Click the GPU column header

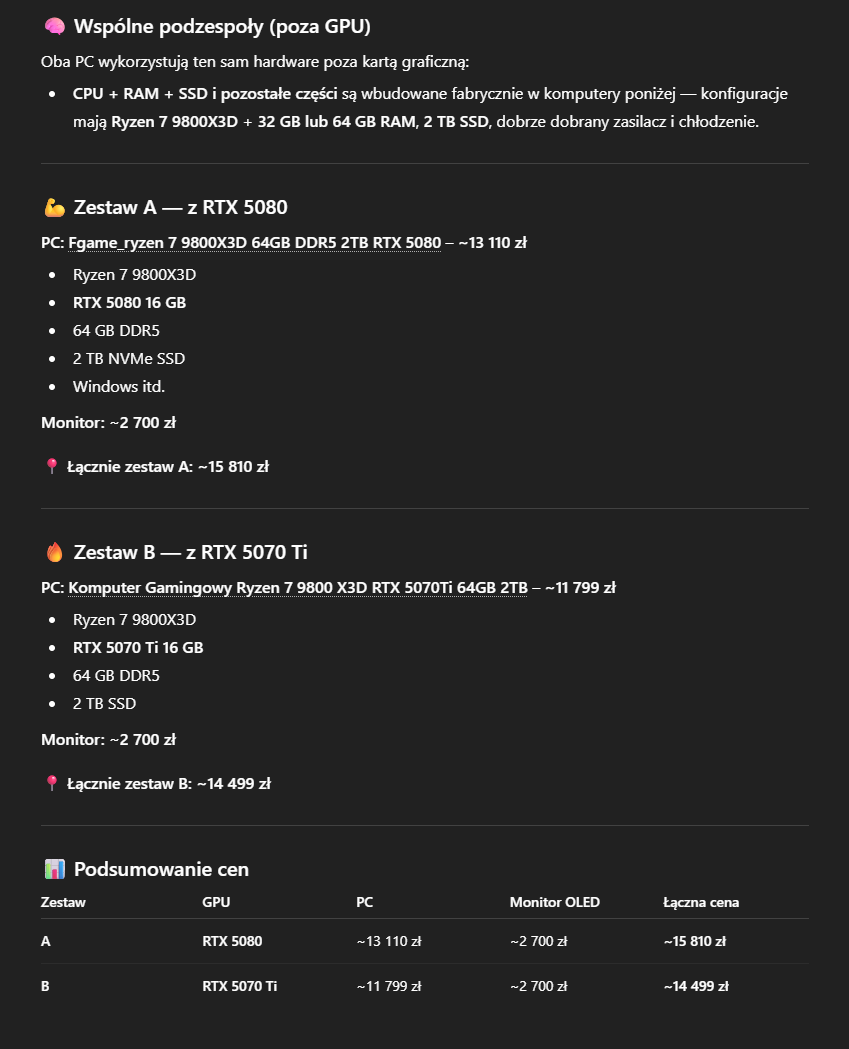[216, 902]
